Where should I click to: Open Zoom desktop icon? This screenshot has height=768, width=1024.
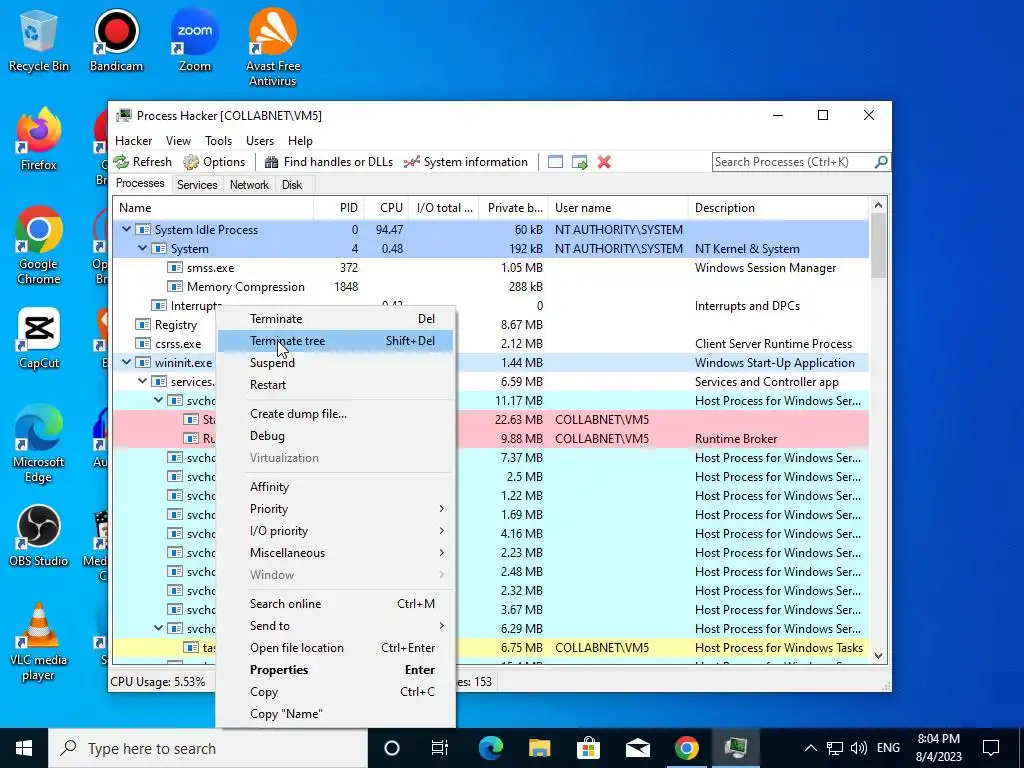click(195, 40)
